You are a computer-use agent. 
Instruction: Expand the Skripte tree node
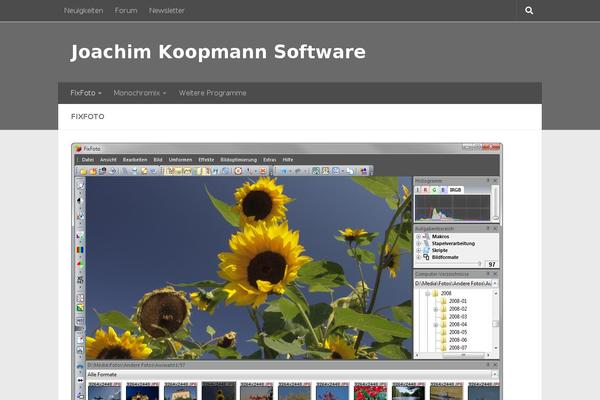(419, 250)
